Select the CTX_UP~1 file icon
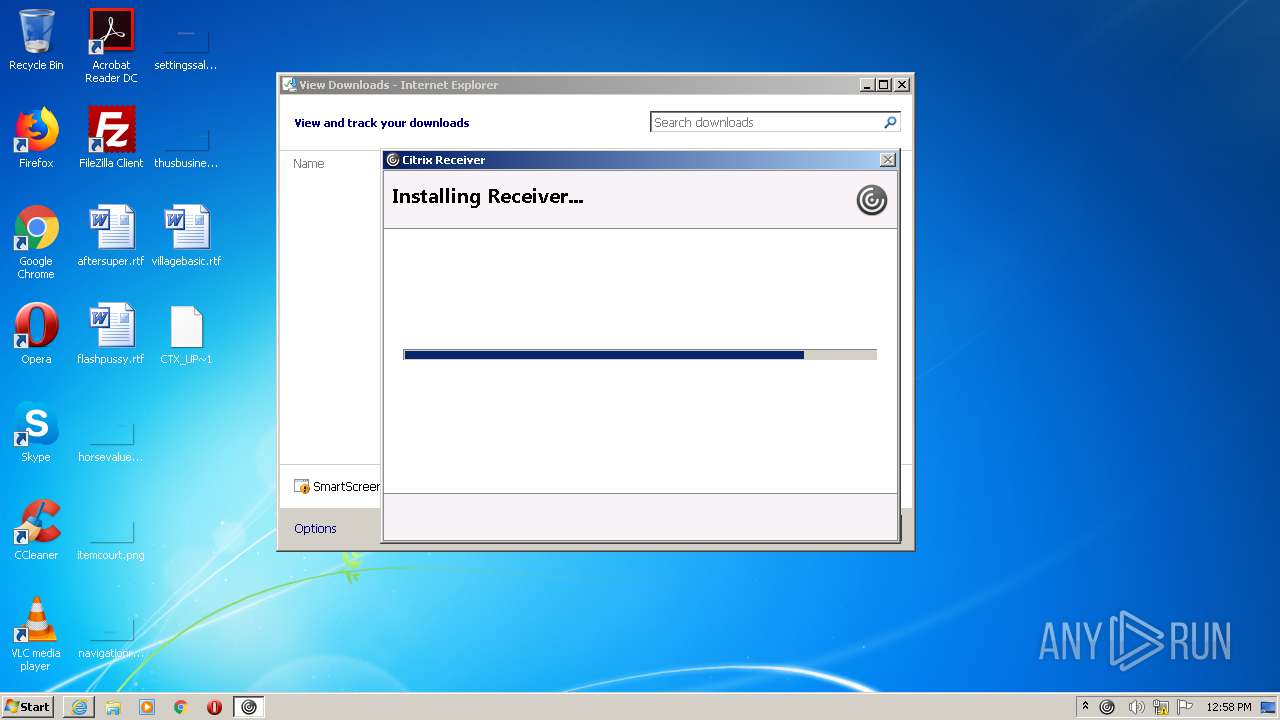Viewport: 1280px width, 720px height. (186, 334)
